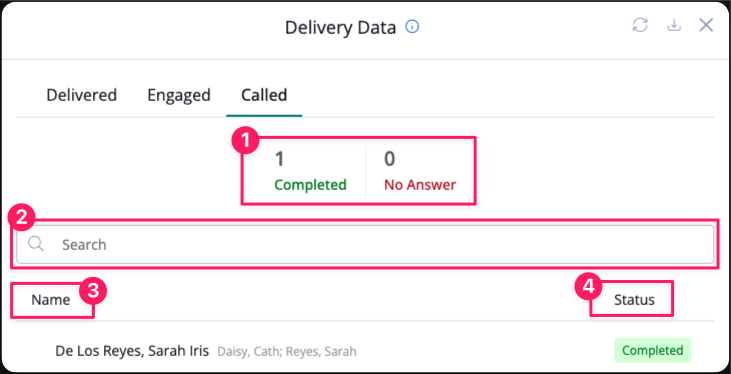Sort by the Name column header

(51, 300)
